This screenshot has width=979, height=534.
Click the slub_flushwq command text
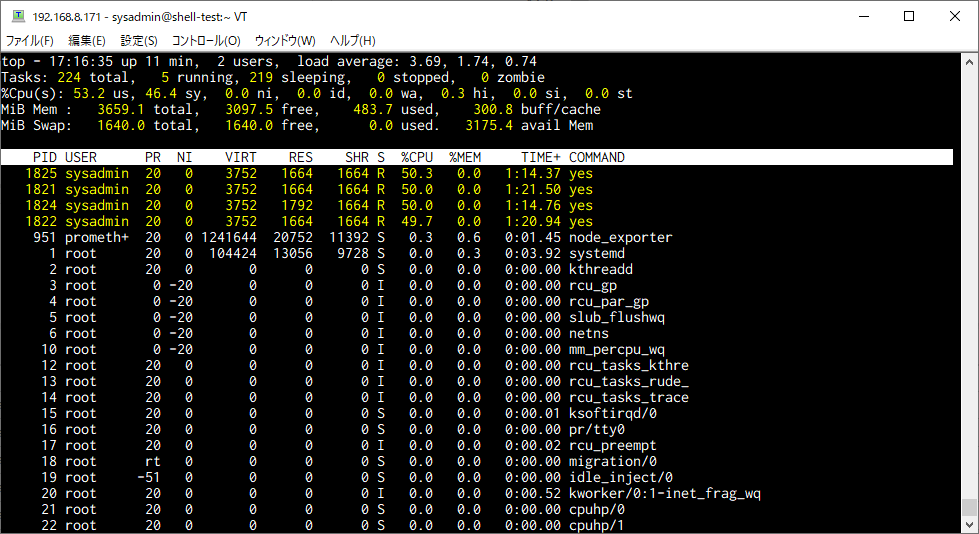(x=617, y=318)
